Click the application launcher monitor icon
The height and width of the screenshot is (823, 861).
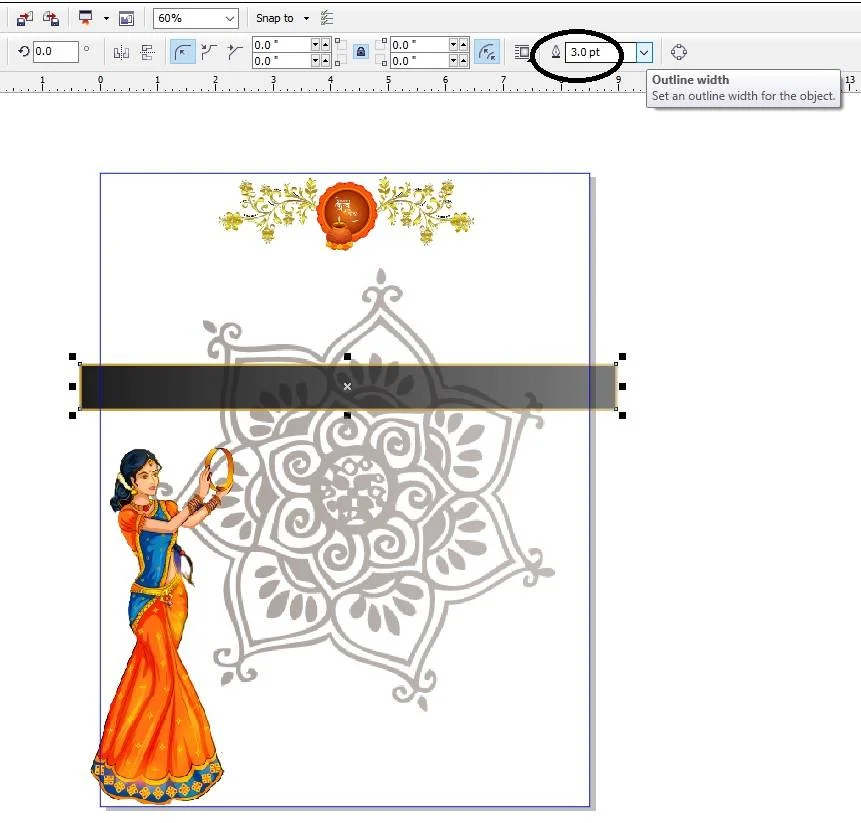[86, 18]
